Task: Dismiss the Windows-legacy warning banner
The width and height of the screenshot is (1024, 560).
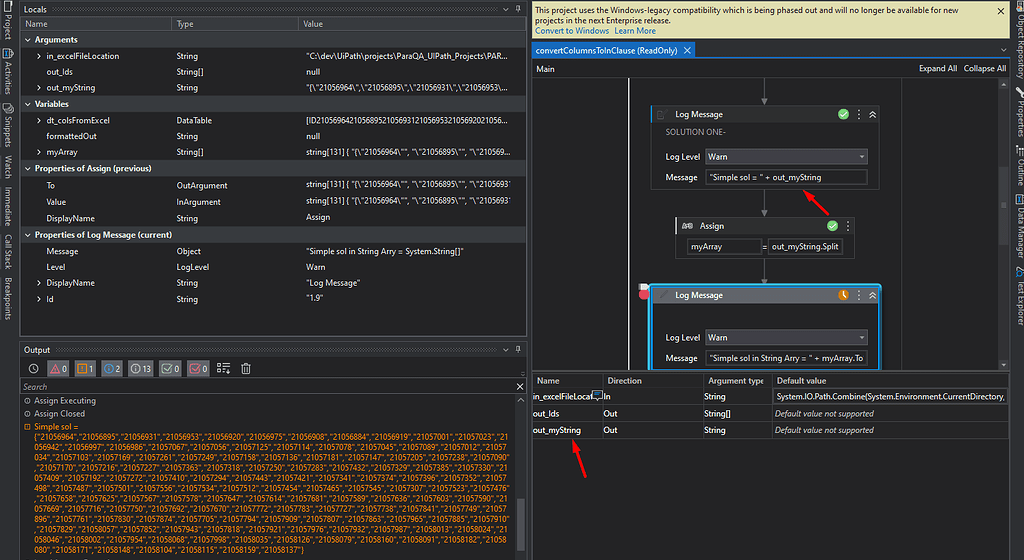Action: click(x=1000, y=11)
